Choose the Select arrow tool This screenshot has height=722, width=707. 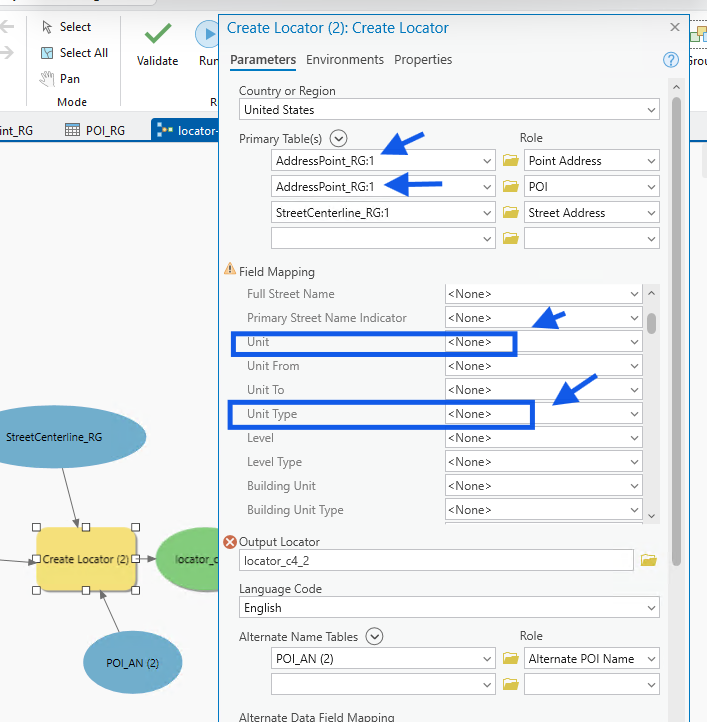[x=66, y=27]
